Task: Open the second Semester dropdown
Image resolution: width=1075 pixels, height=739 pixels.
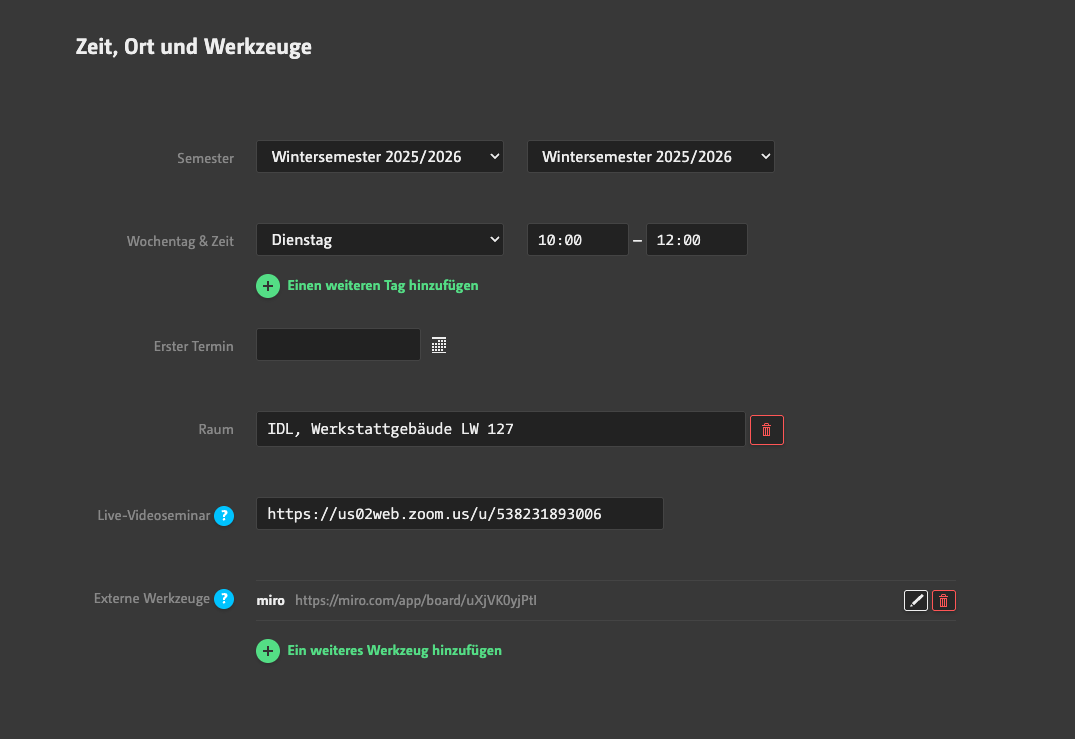Action: tap(651, 157)
